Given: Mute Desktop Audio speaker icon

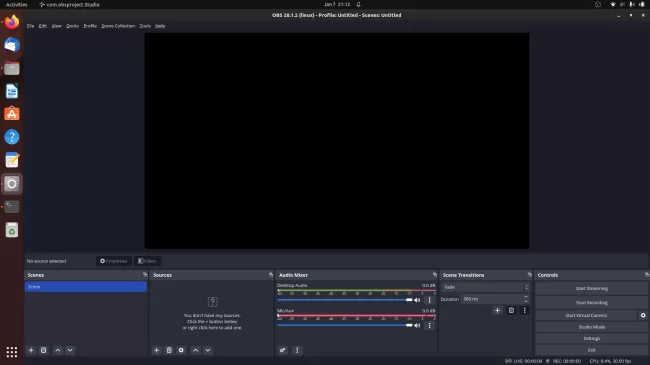Looking at the screenshot, I should click(x=417, y=300).
